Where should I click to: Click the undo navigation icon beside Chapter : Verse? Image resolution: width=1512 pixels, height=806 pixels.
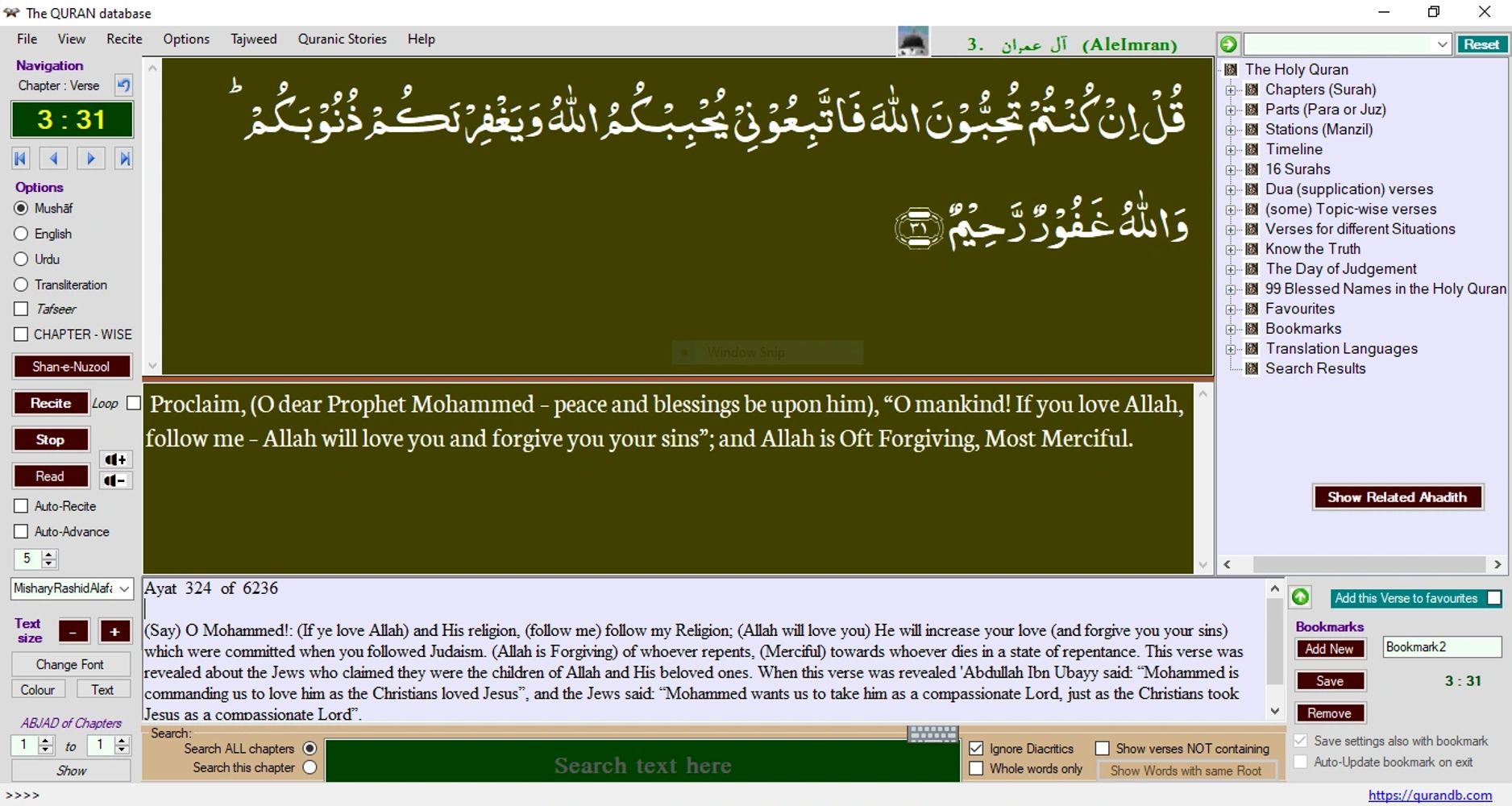pyautogui.click(x=123, y=85)
